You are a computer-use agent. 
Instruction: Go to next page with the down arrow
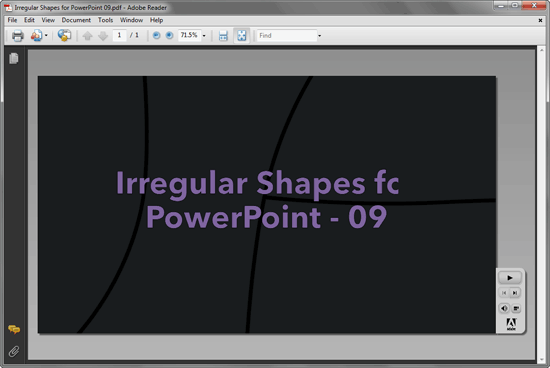pyautogui.click(x=103, y=36)
